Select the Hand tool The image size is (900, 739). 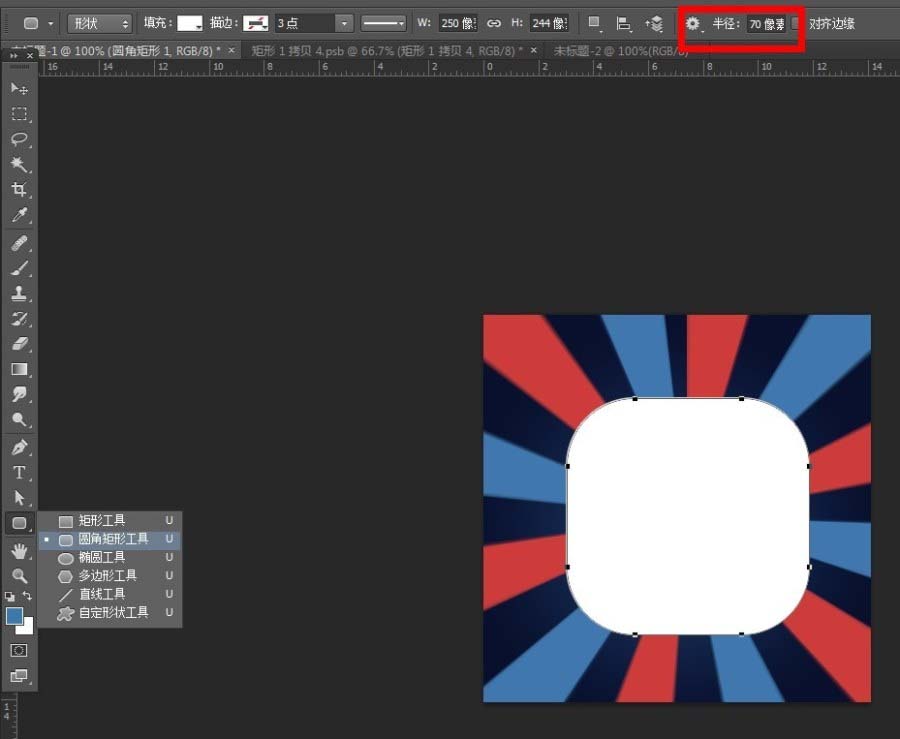coord(20,549)
